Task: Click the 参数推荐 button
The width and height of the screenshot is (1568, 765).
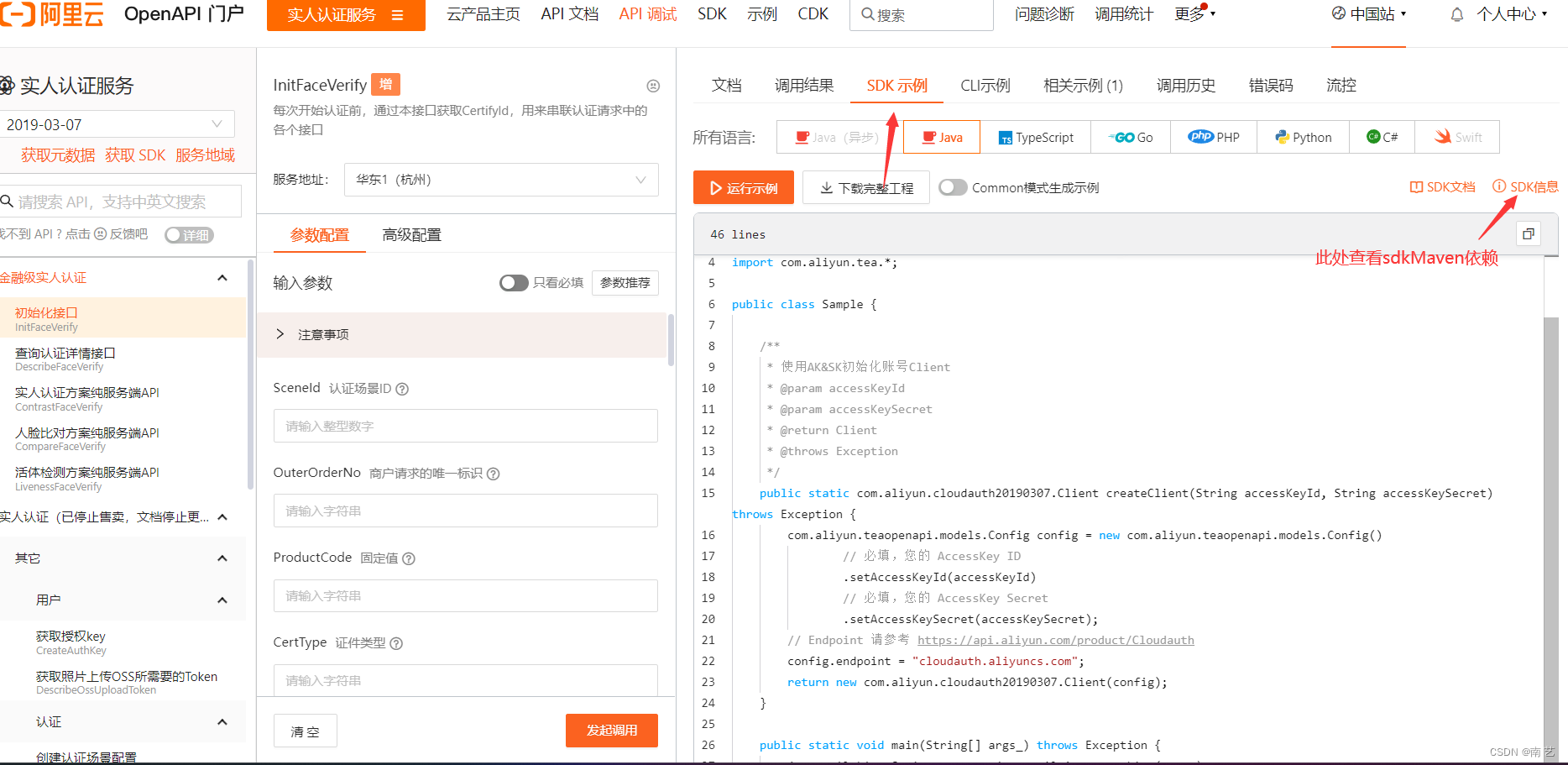Action: [625, 283]
